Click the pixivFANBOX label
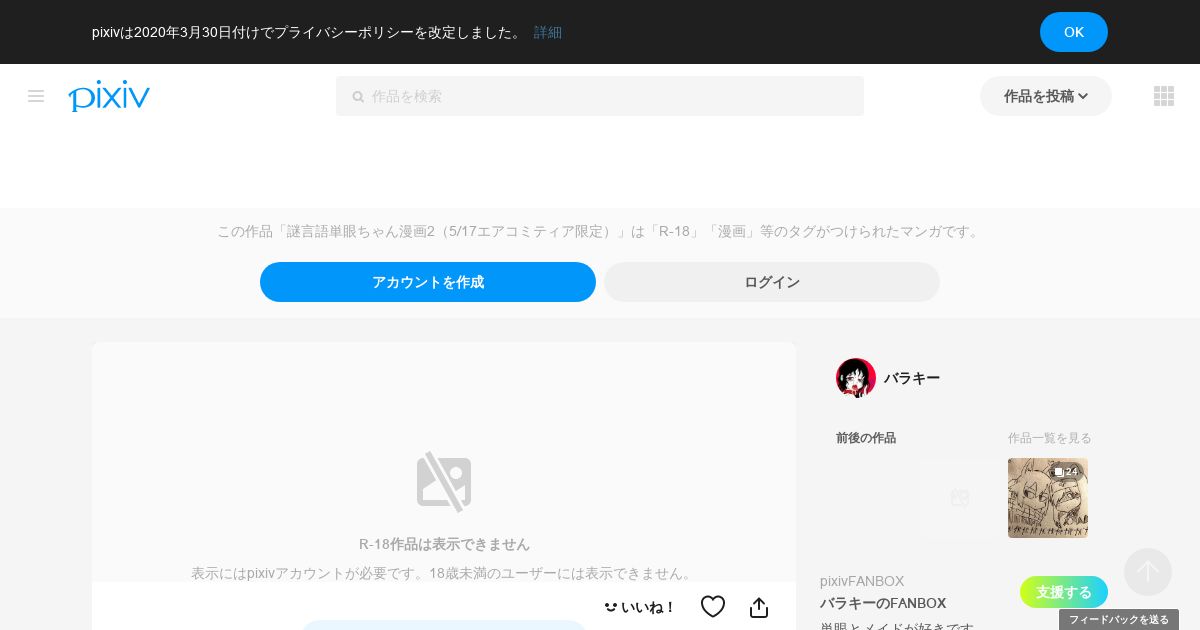This screenshot has width=1200, height=630. (862, 581)
